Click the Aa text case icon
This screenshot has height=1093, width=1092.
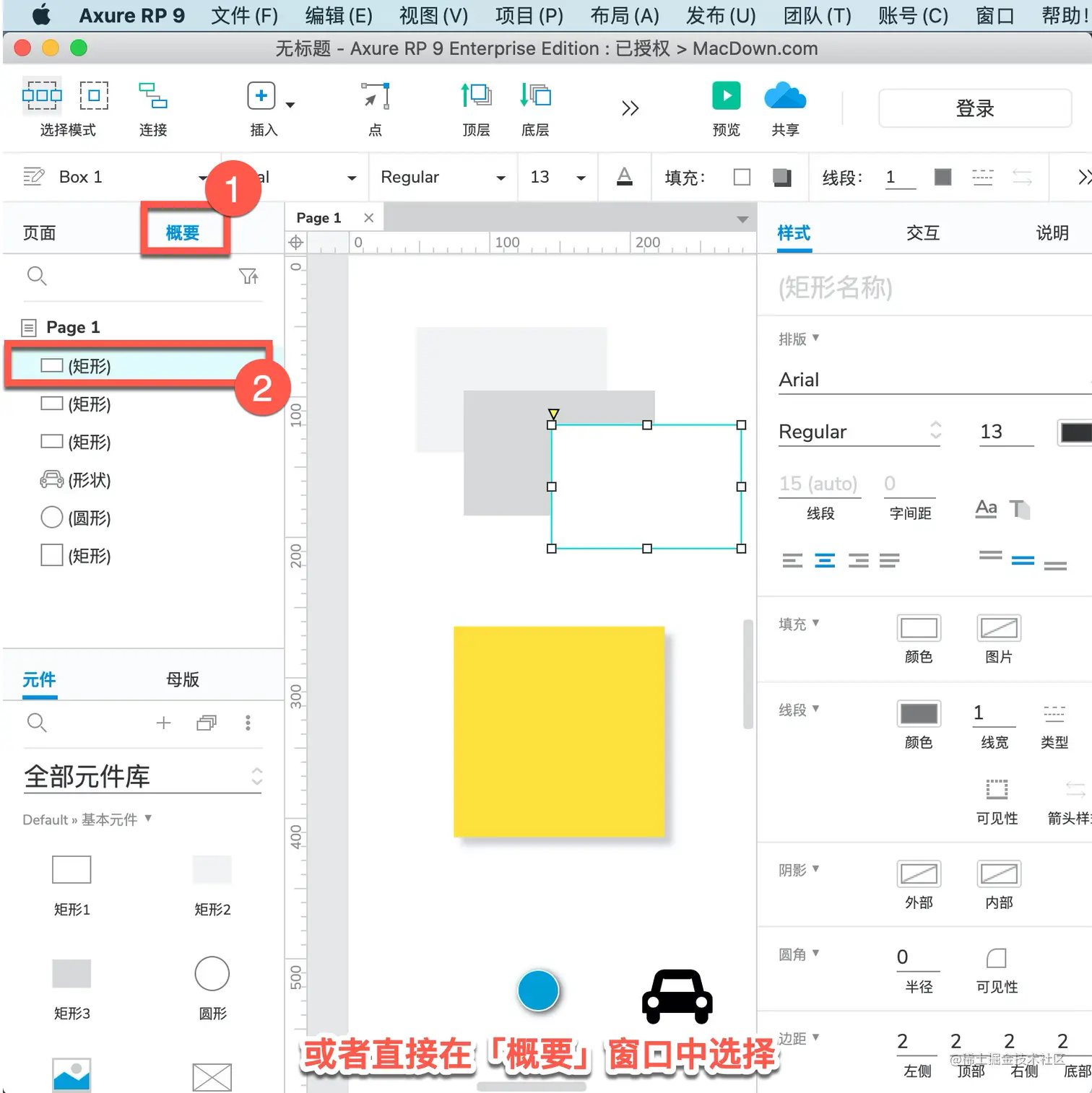pyautogui.click(x=987, y=509)
